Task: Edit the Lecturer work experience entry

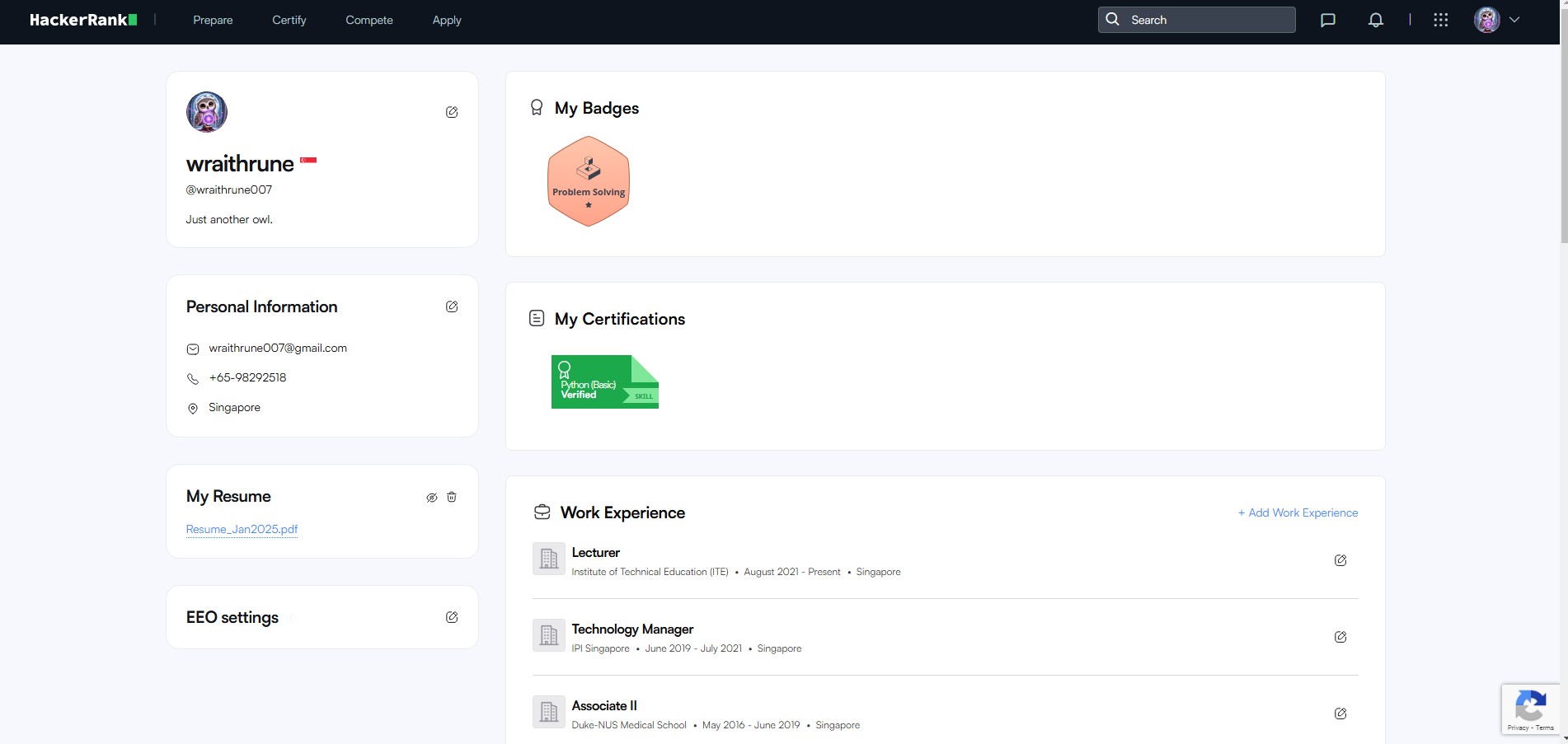Action: [1340, 559]
